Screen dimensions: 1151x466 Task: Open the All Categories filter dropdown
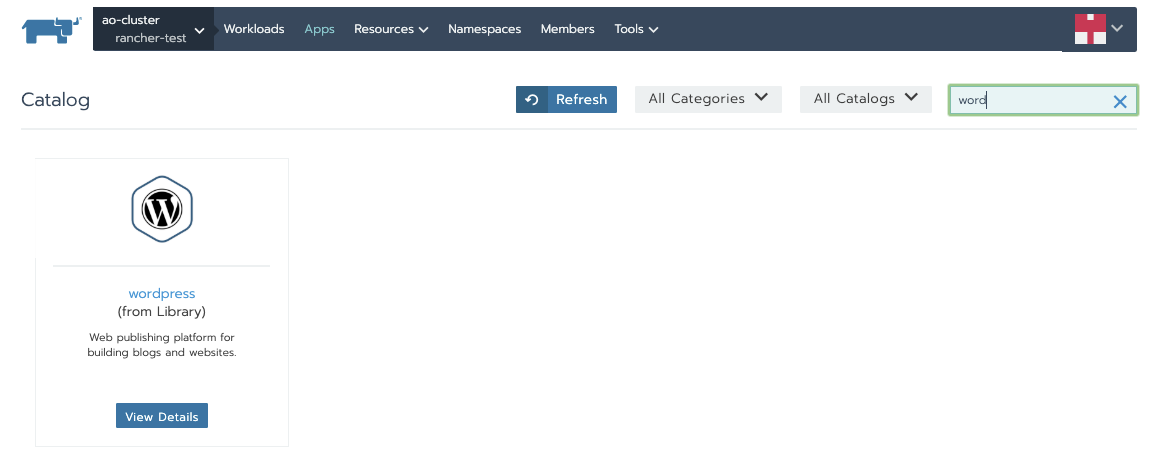click(x=708, y=98)
